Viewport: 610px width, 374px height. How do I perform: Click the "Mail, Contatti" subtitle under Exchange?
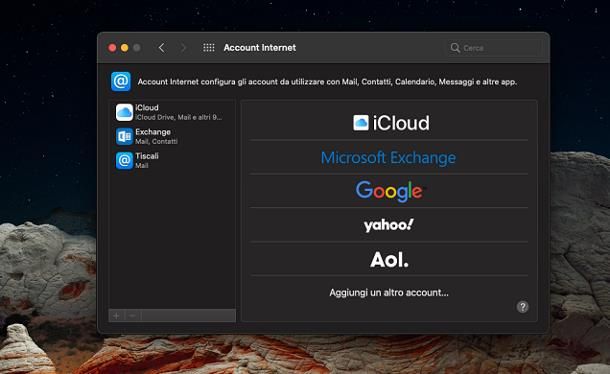[156, 141]
